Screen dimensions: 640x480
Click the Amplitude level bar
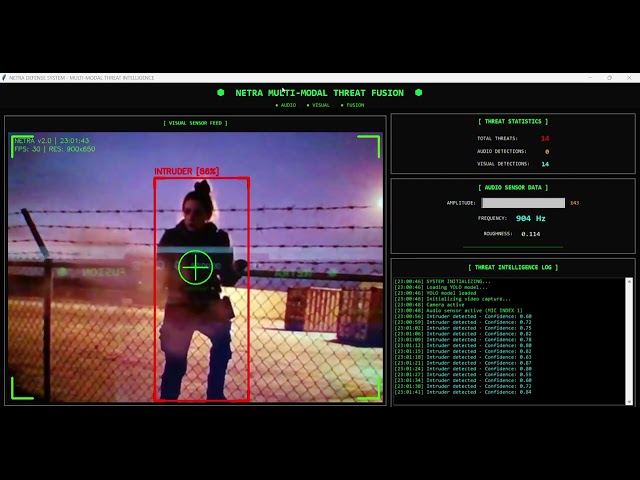[x=523, y=203]
